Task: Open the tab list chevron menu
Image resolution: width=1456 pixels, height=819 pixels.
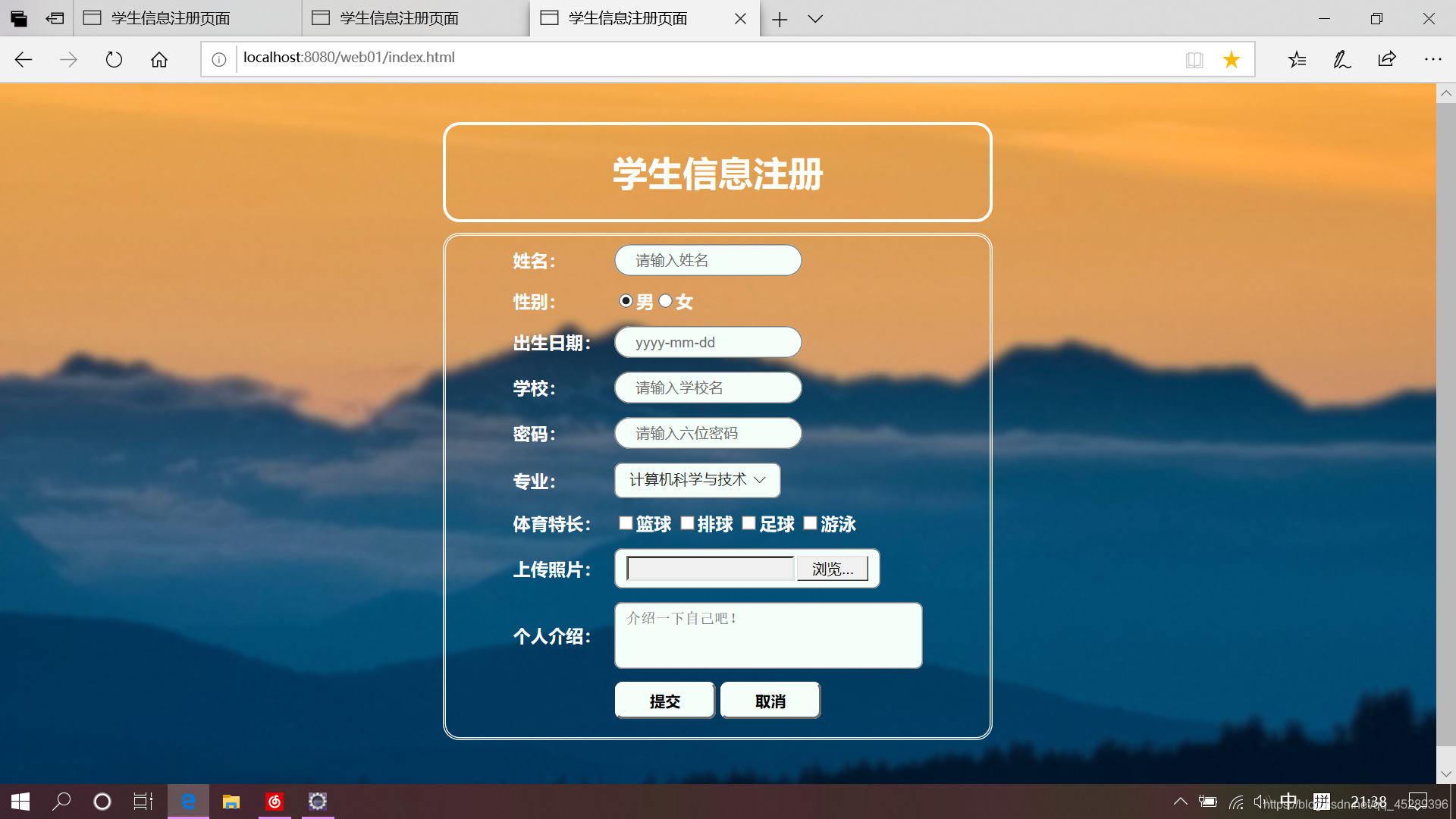Action: (815, 19)
